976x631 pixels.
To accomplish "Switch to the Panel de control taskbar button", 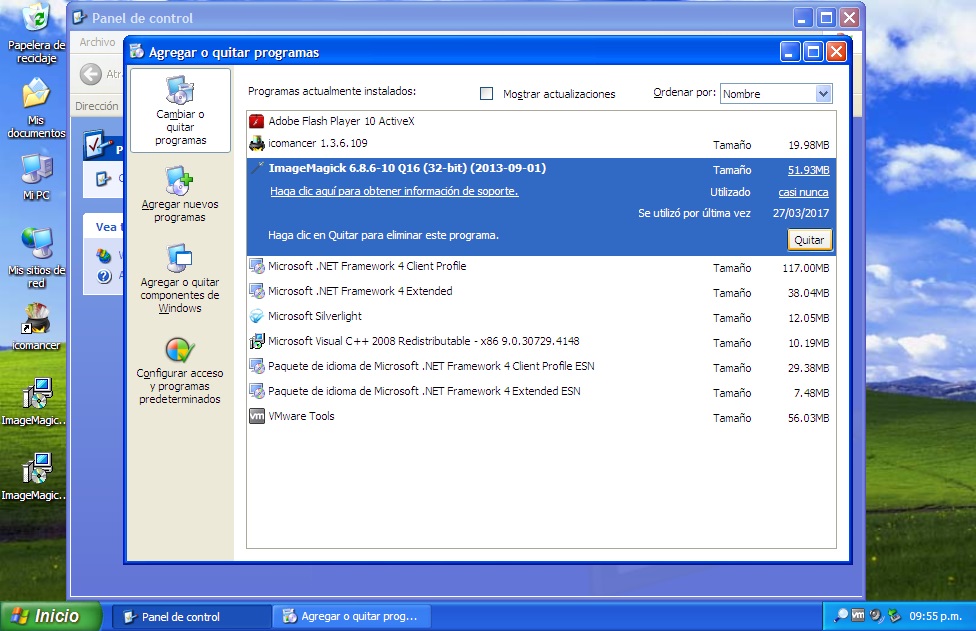I will coord(190,617).
